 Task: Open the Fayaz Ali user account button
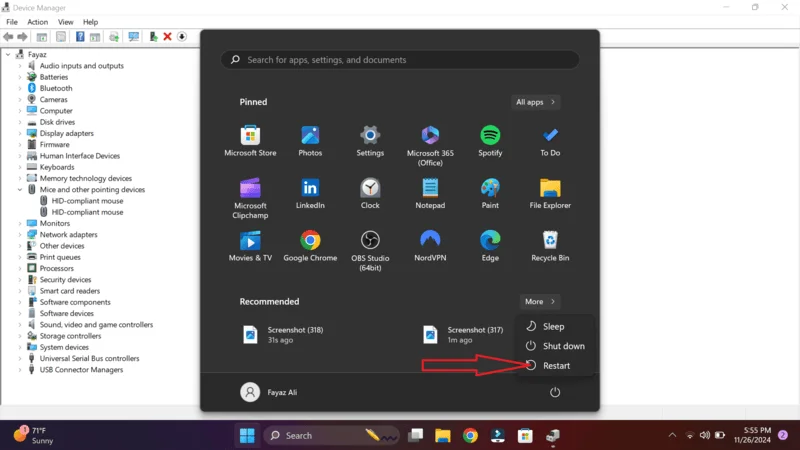(269, 392)
